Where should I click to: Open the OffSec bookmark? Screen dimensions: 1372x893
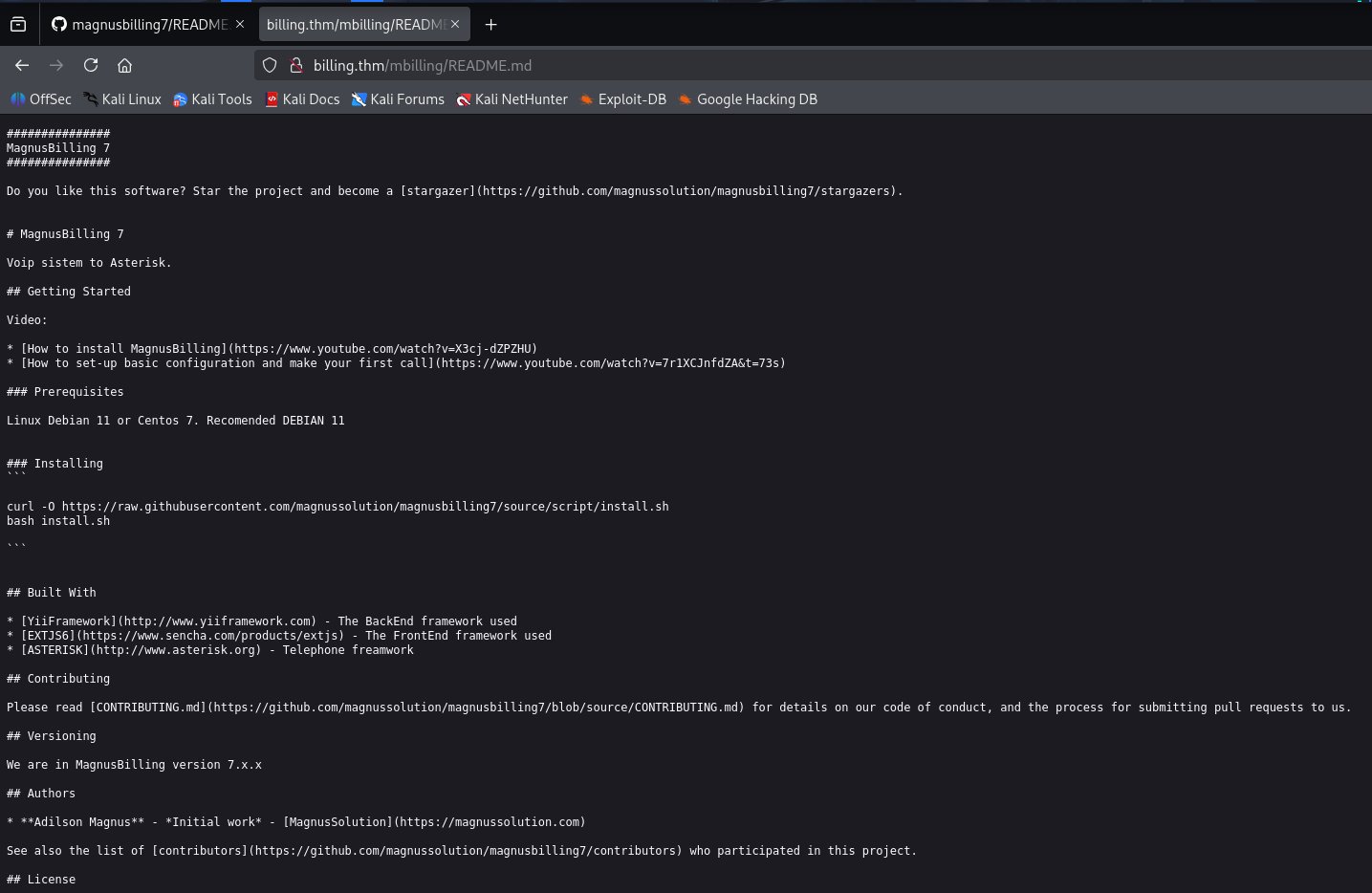click(x=41, y=99)
